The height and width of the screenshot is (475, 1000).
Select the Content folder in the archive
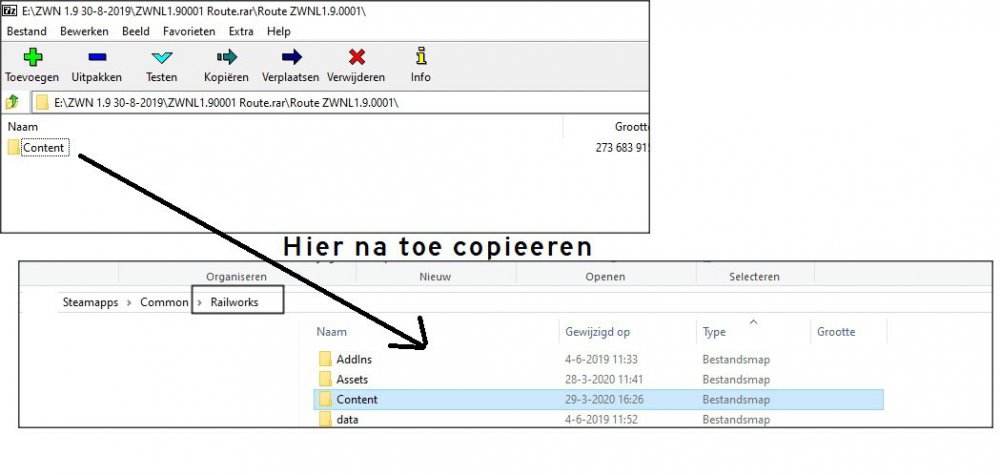point(43,148)
